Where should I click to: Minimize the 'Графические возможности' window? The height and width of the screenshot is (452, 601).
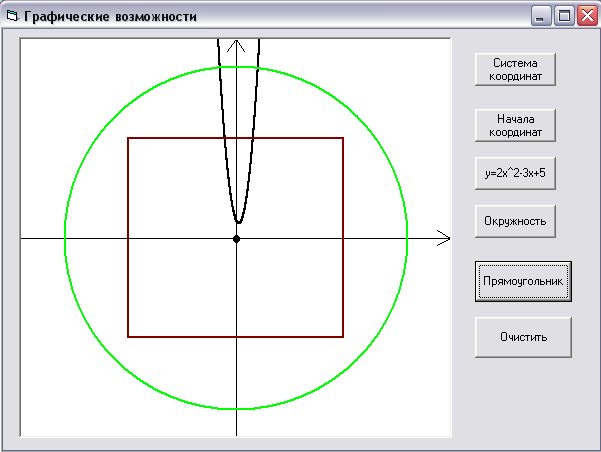pyautogui.click(x=541, y=16)
